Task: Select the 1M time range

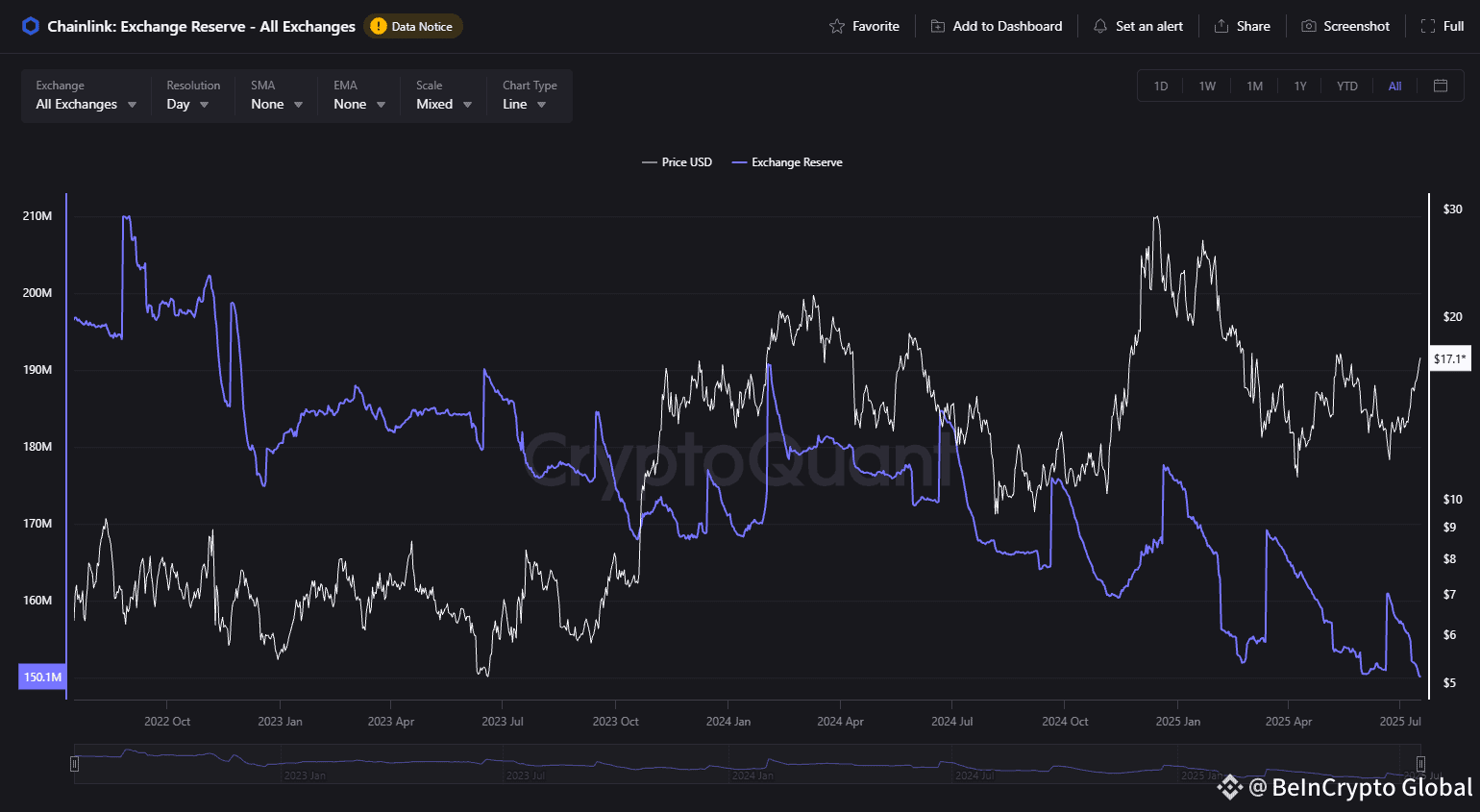Action: coord(1254,86)
